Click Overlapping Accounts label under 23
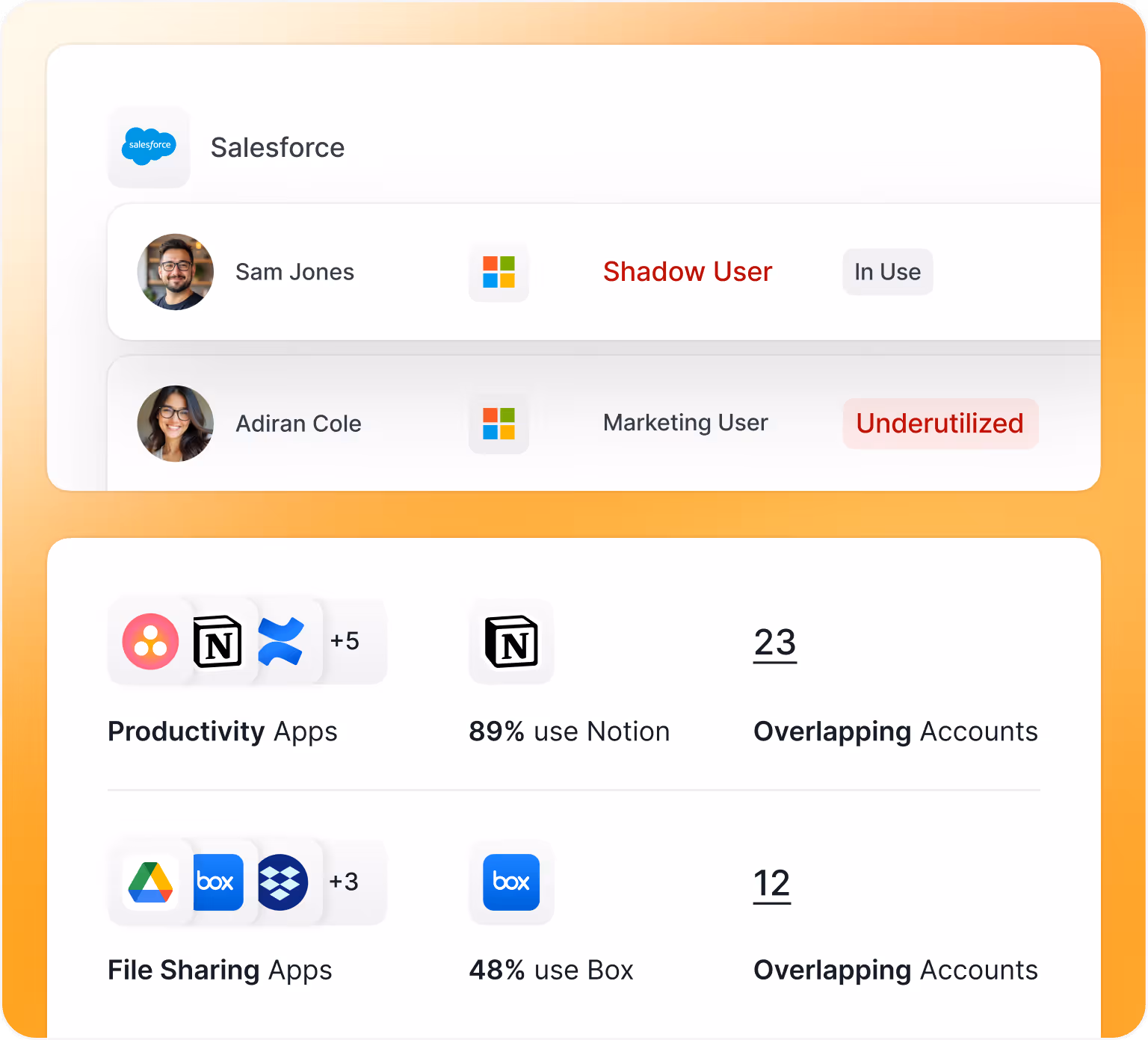The image size is (1148, 1040). click(x=895, y=731)
